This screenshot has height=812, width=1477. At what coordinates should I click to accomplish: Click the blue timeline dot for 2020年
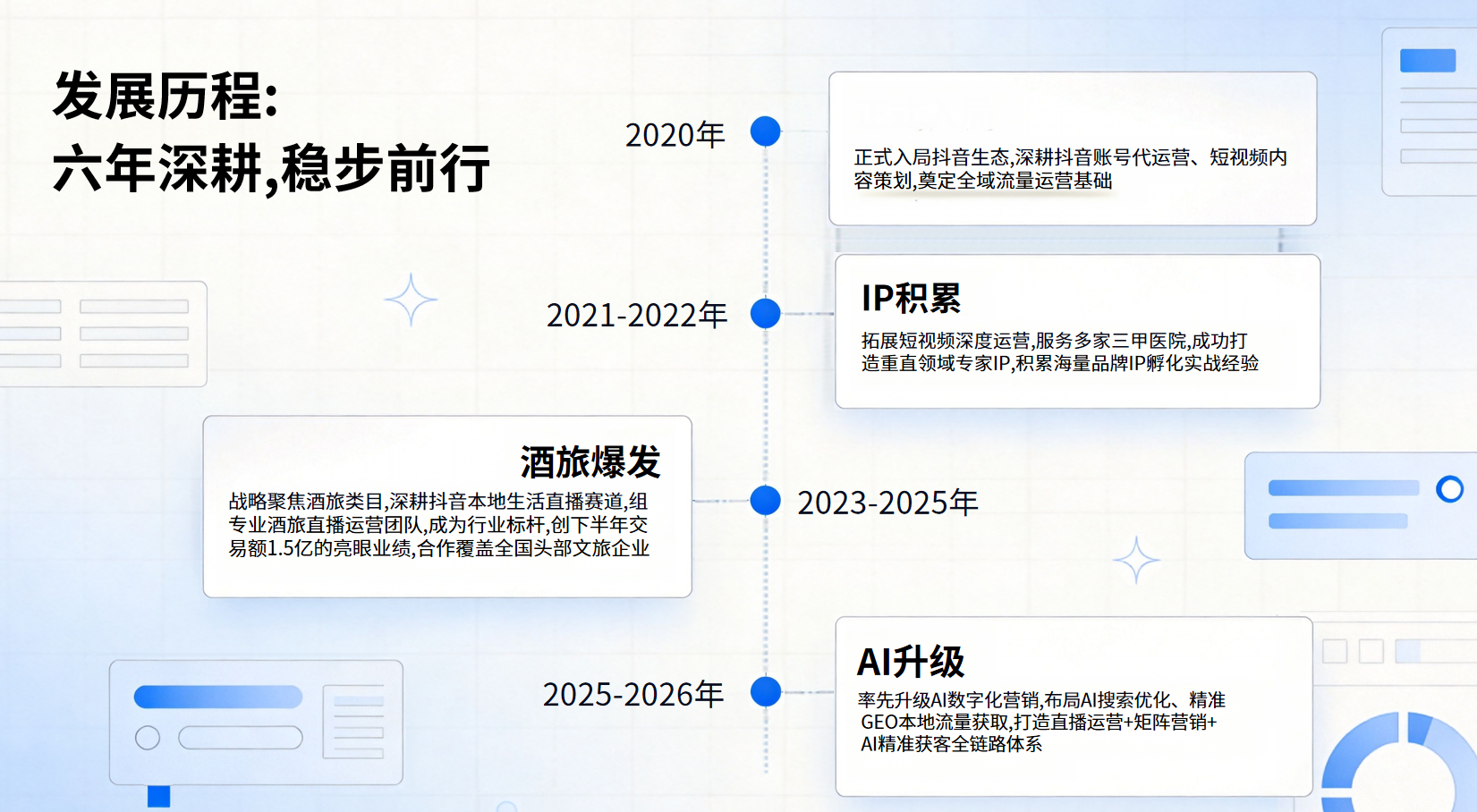coord(765,131)
